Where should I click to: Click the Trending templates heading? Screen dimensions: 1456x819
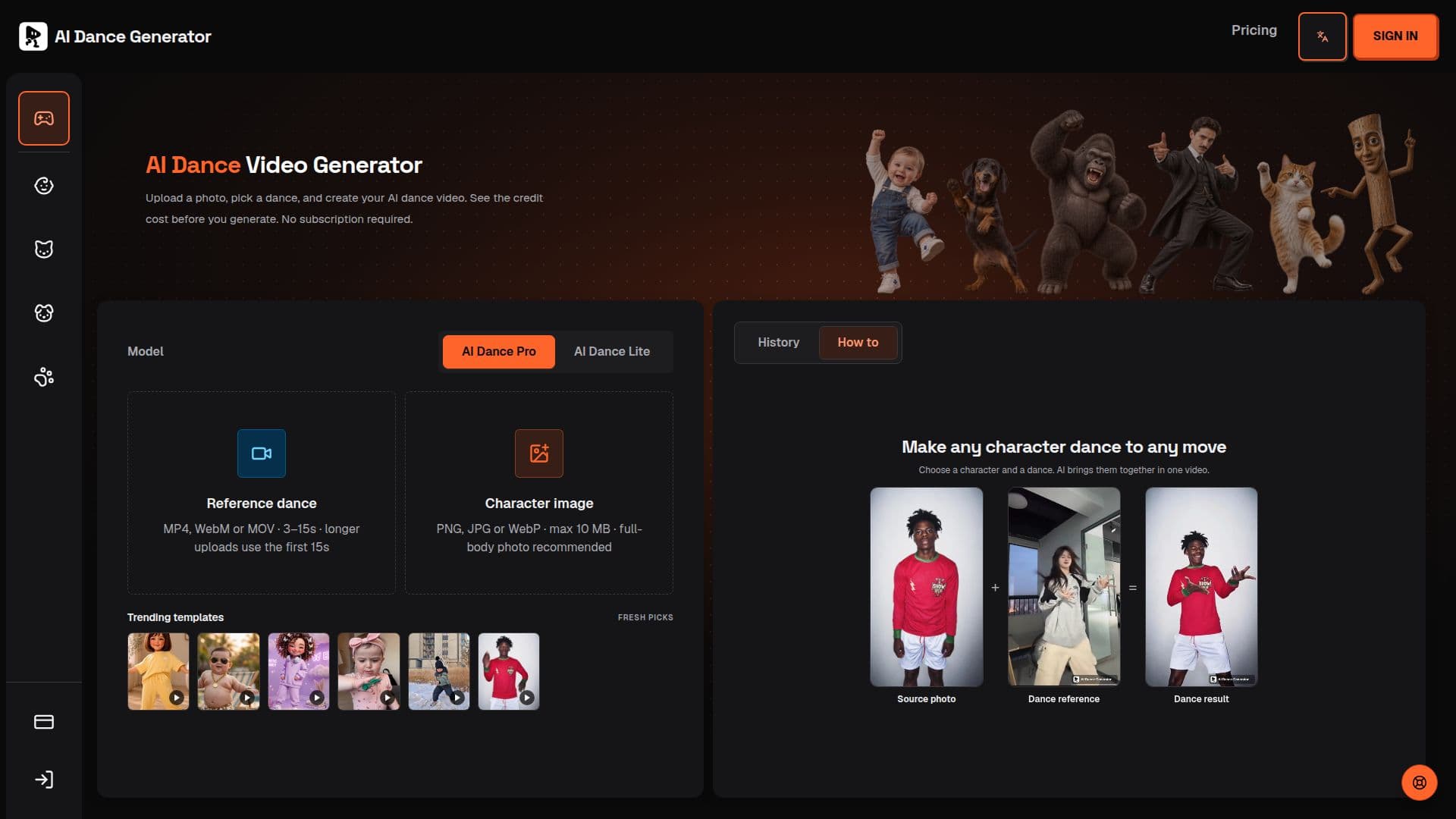coord(175,618)
